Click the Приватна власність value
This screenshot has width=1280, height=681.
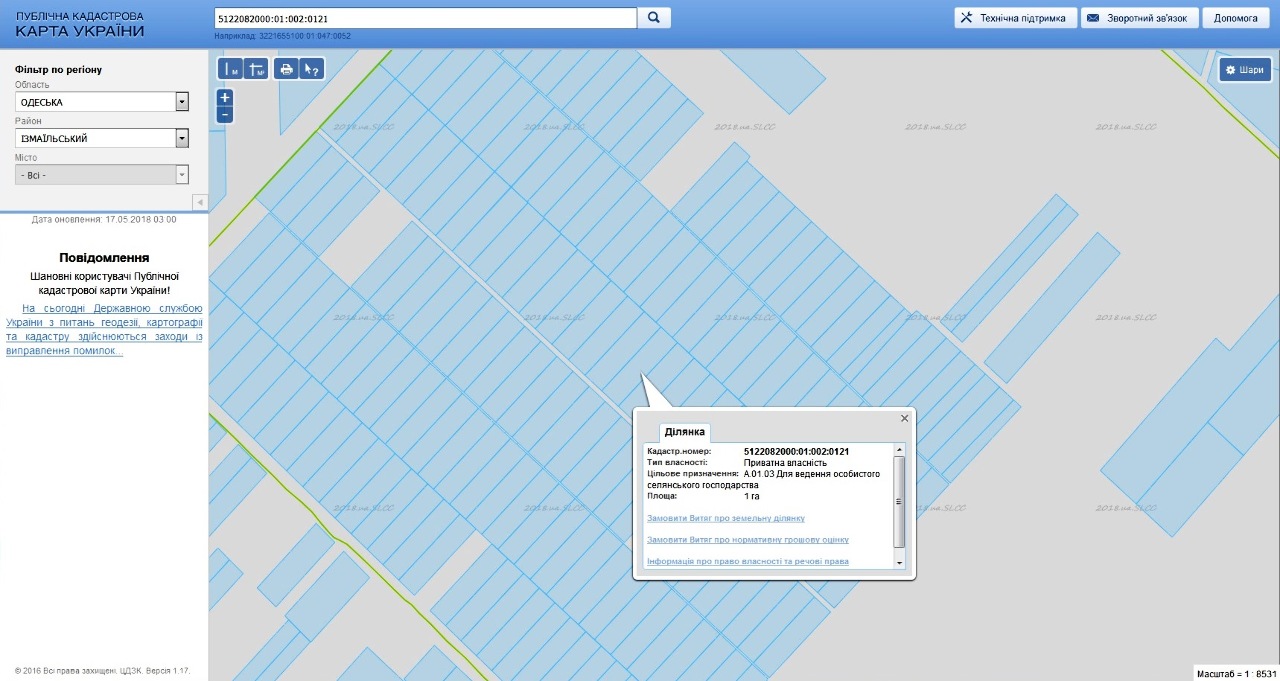click(x=785, y=463)
